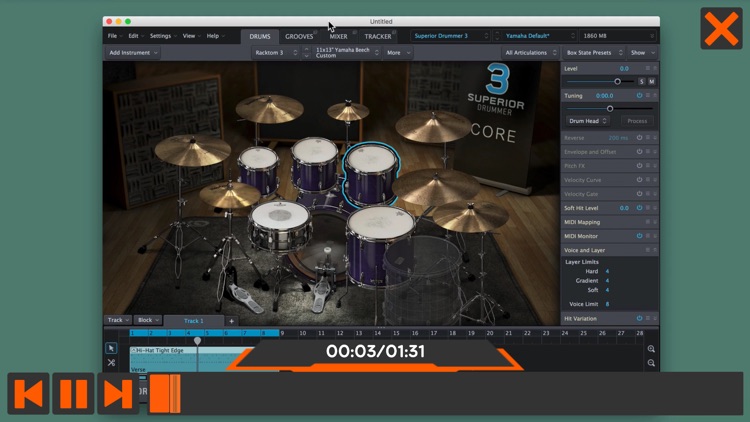
Task: Open the MIDI Mapping section menu icon
Action: tap(648, 222)
